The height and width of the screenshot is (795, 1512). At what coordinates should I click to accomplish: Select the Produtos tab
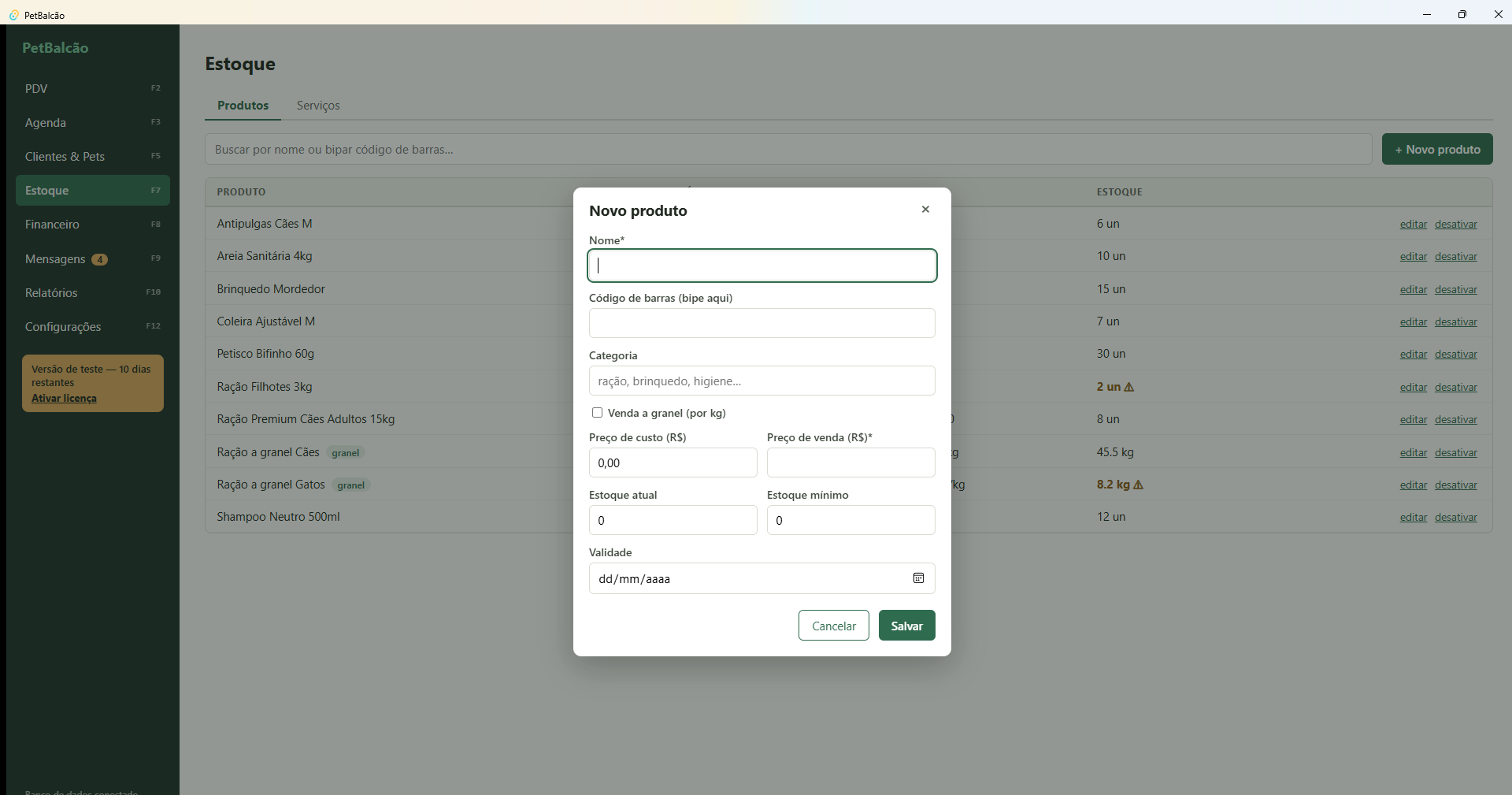pos(243,106)
